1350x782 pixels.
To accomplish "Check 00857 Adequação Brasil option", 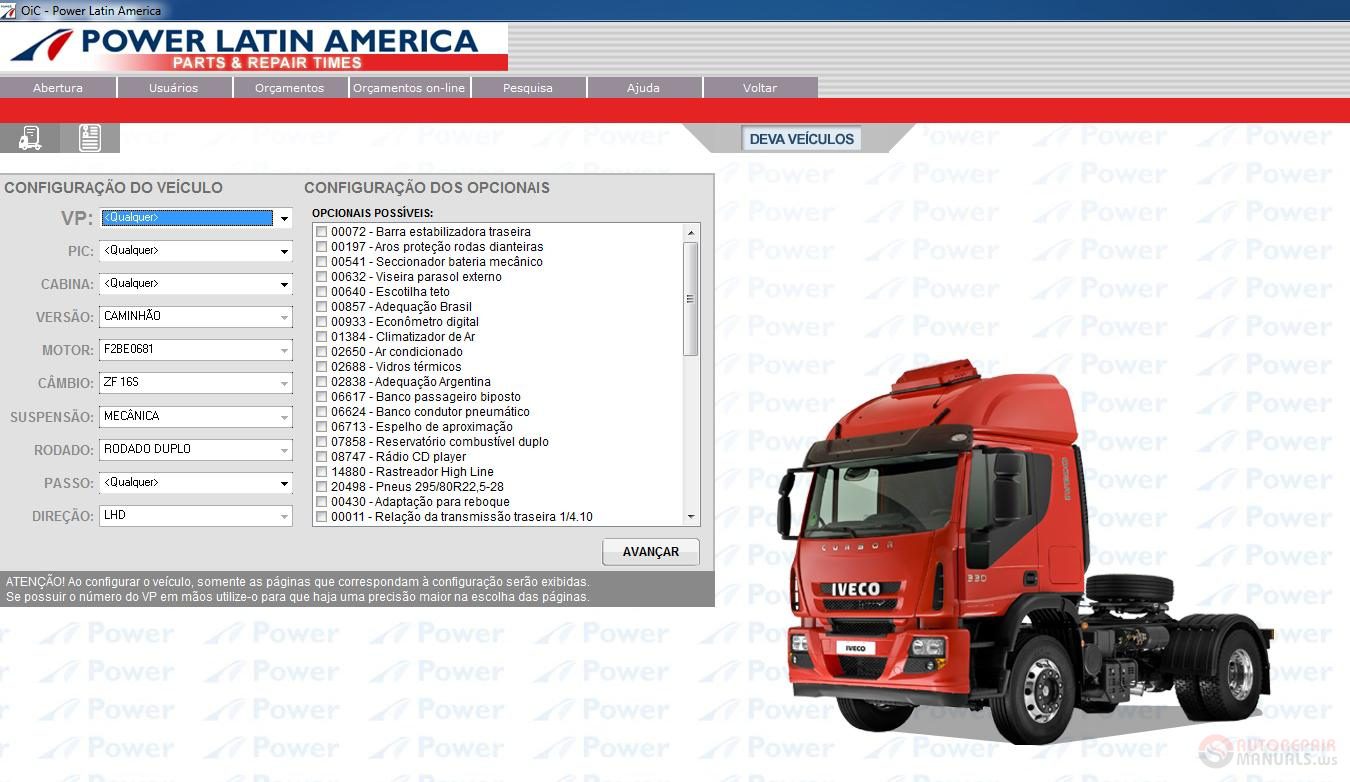I will (322, 307).
